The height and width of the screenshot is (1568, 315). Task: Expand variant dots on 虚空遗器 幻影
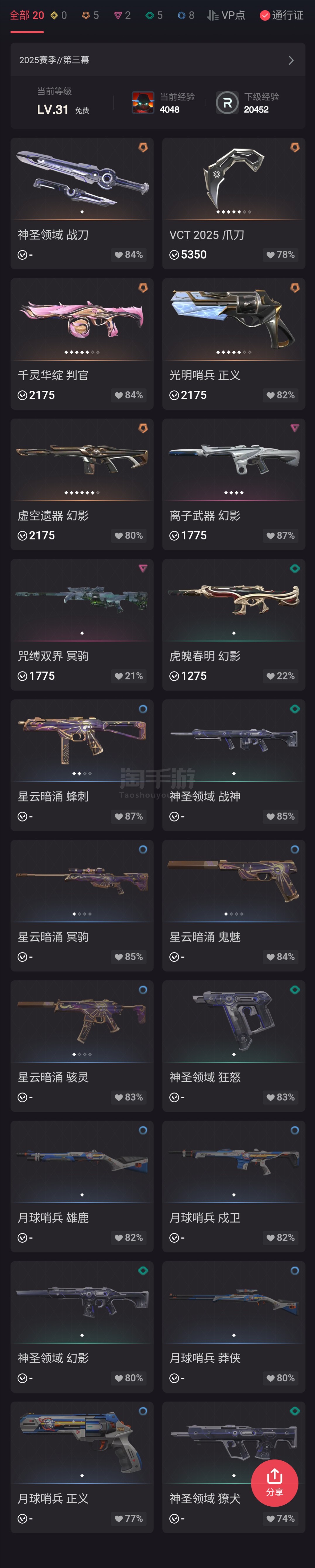[82, 493]
